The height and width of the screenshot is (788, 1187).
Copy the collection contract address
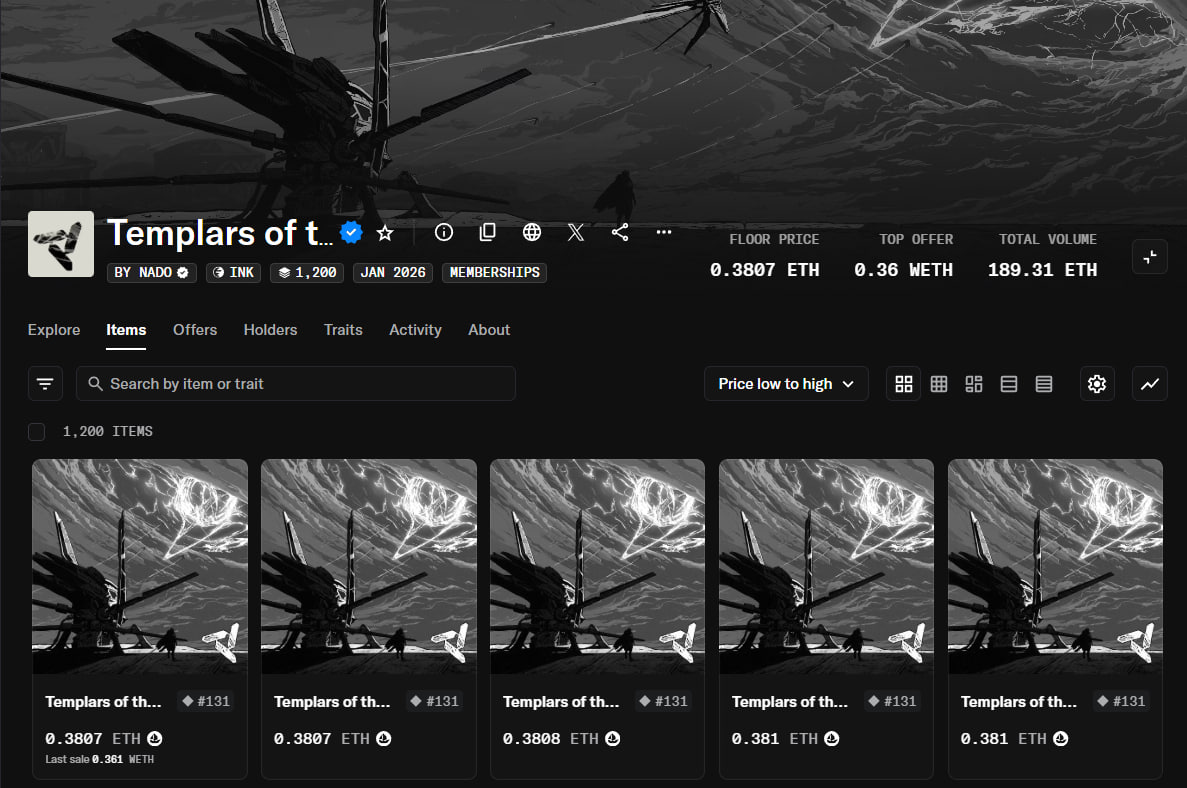click(488, 233)
